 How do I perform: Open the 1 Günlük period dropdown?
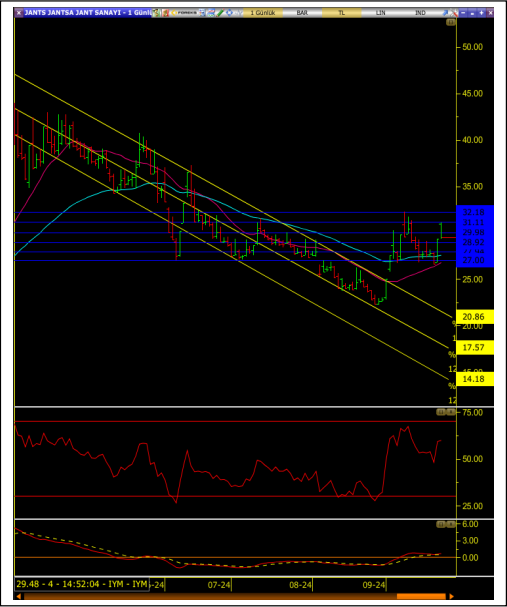[x=263, y=13]
